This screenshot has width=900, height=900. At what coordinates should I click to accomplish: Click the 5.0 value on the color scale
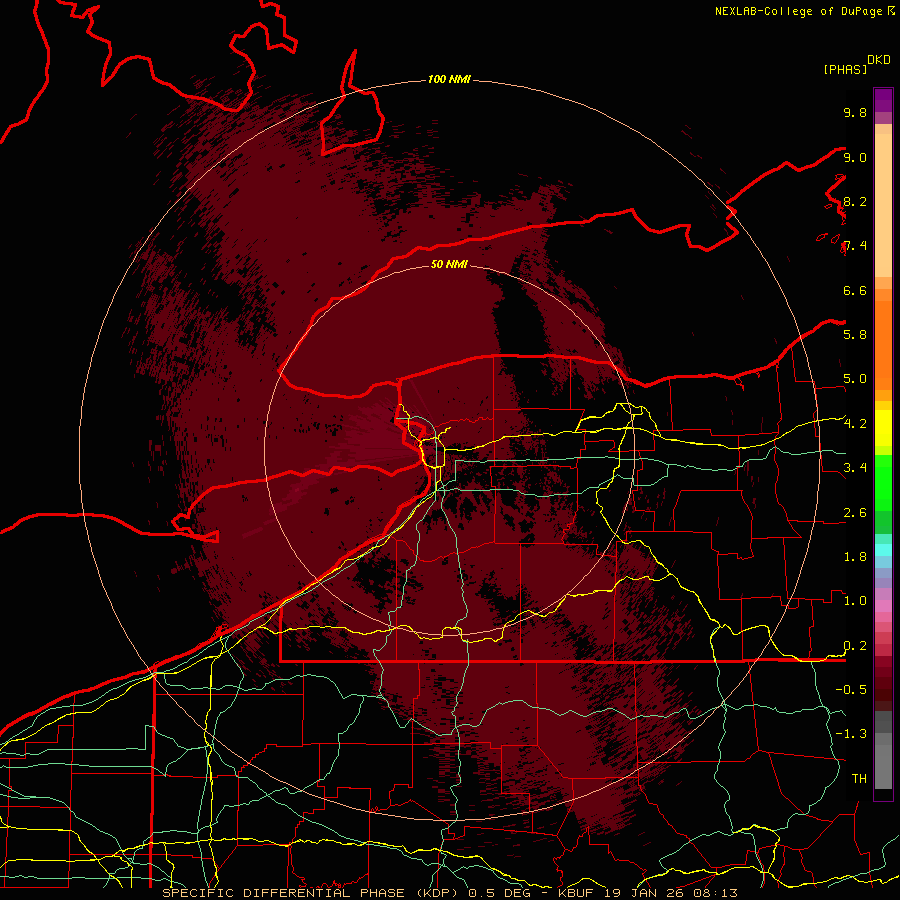[855, 379]
